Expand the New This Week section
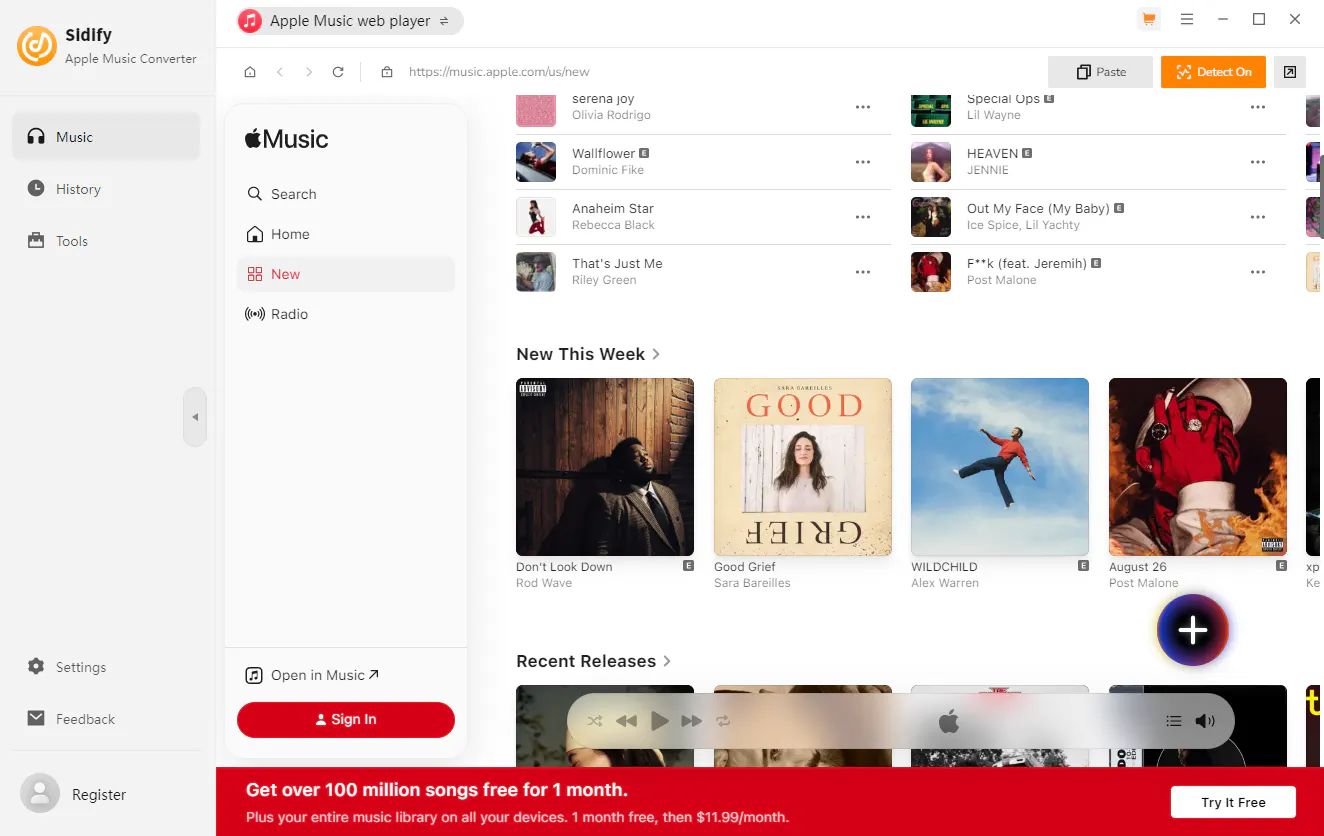This screenshot has height=836, width=1324. click(x=588, y=354)
